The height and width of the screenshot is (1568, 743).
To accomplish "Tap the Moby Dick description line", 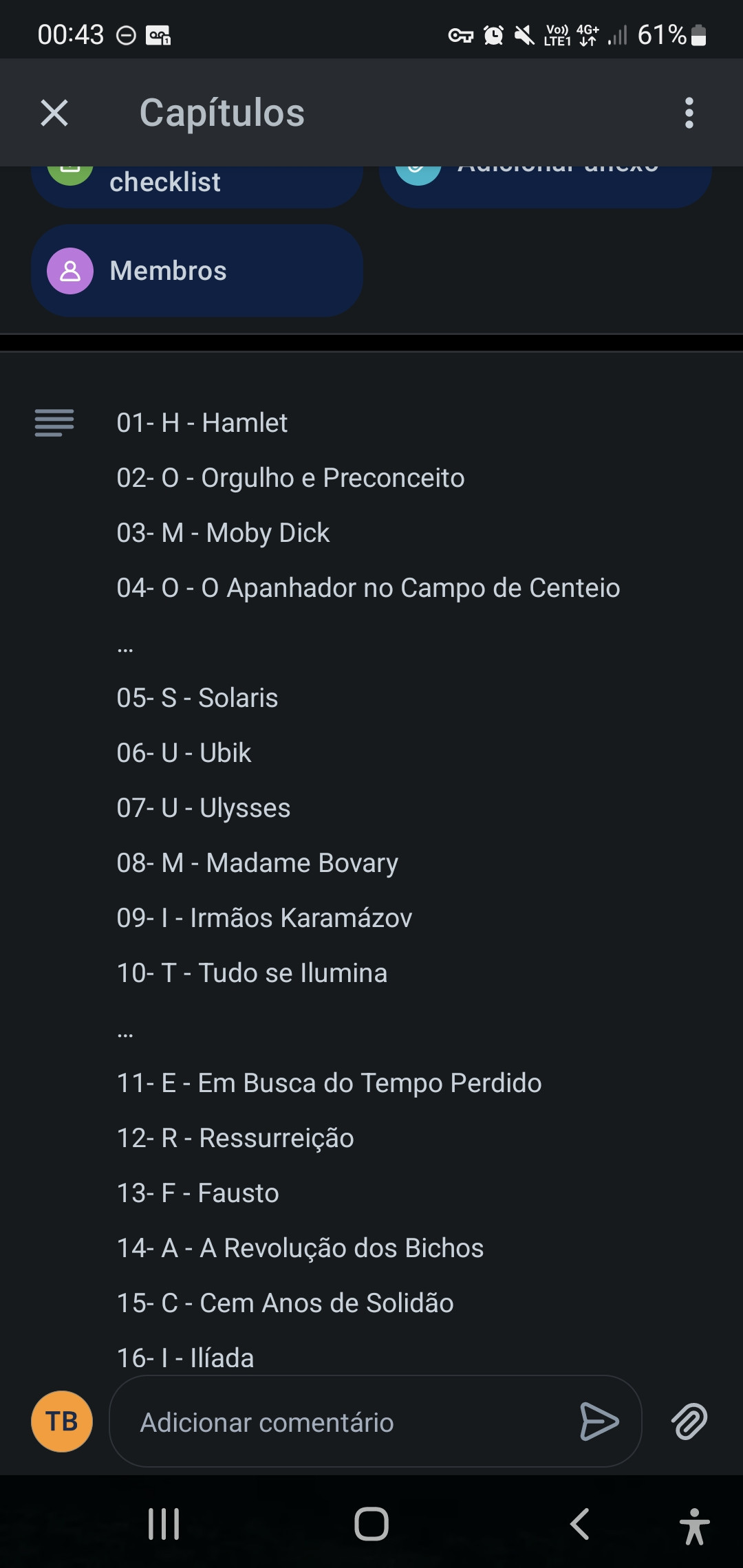I will (x=223, y=533).
